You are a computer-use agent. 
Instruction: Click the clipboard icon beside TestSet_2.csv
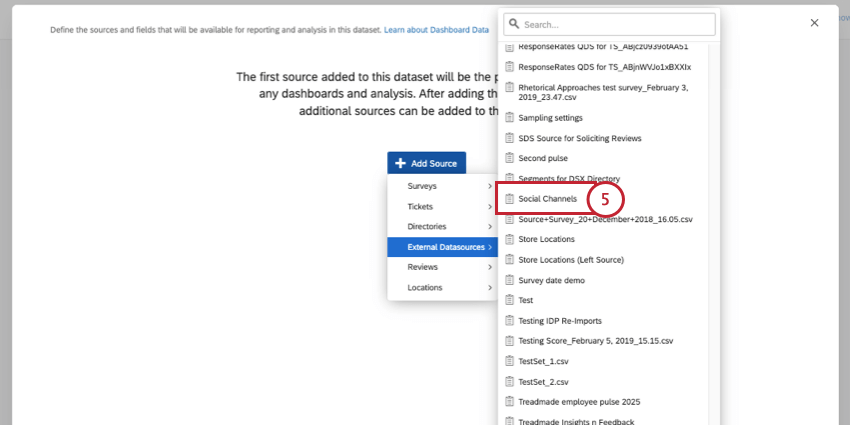click(509, 382)
